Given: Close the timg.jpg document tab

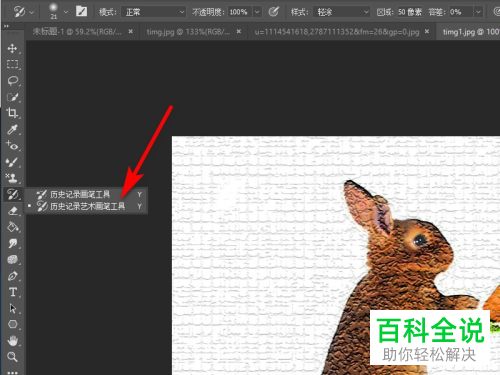Looking at the screenshot, I should [239, 31].
